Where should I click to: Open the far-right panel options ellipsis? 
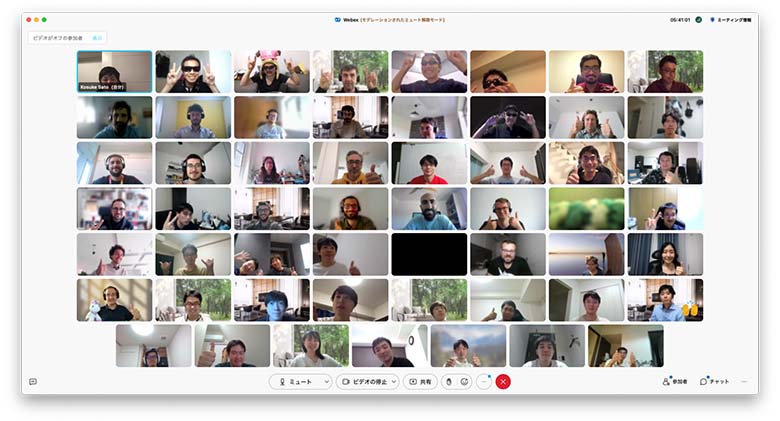pos(744,381)
